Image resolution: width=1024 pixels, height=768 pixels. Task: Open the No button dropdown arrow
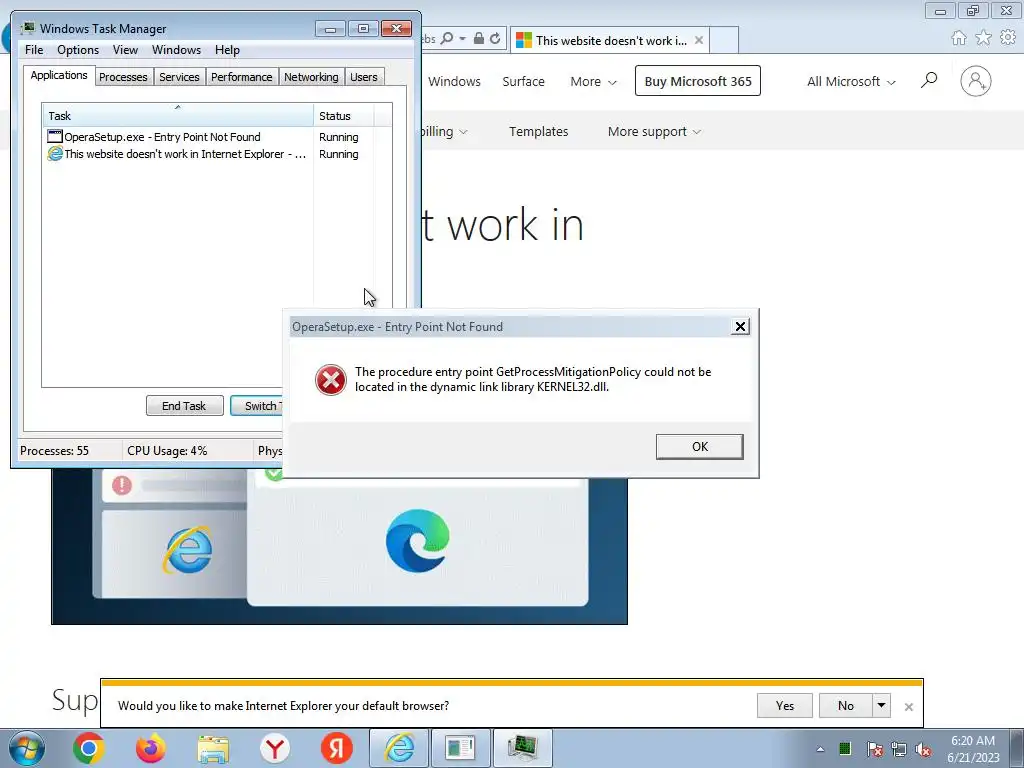click(x=881, y=705)
